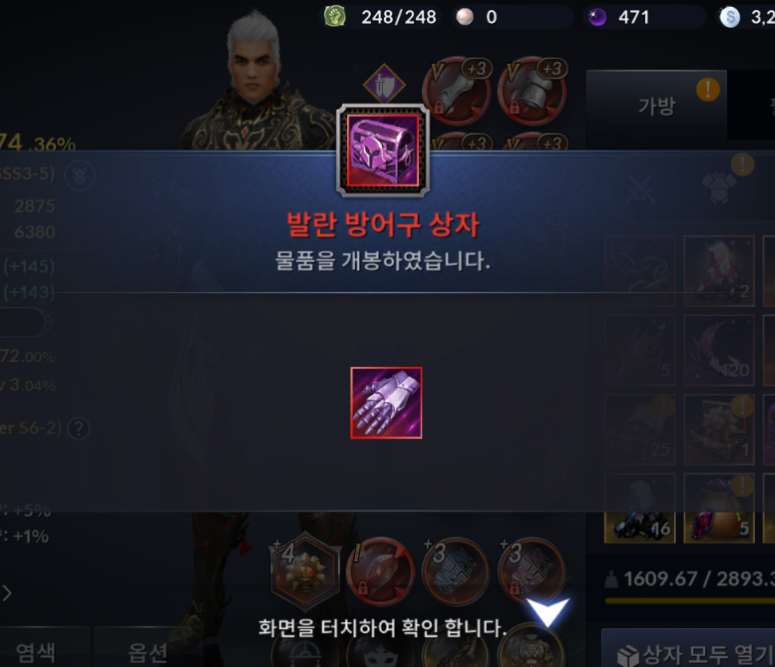The height and width of the screenshot is (667, 775).
Task: Click the question mark help icon
Action: (79, 428)
